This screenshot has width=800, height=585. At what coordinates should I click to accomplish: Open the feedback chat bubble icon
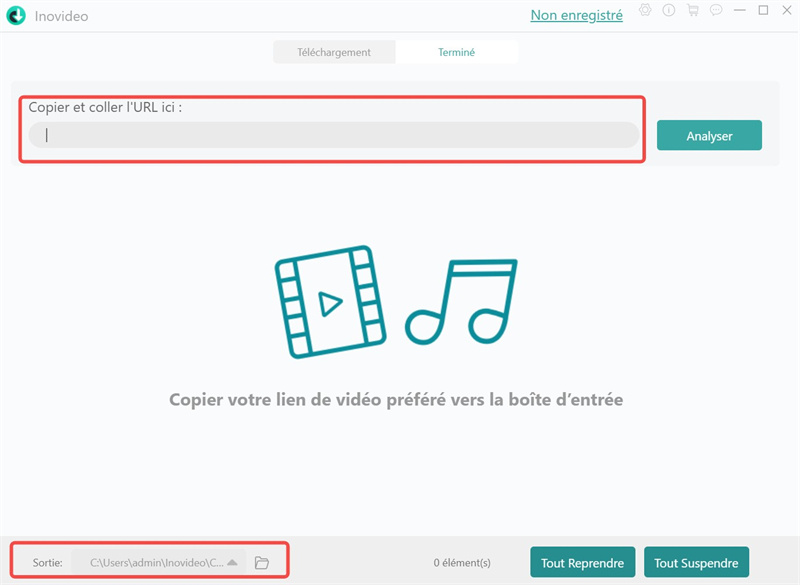click(716, 12)
